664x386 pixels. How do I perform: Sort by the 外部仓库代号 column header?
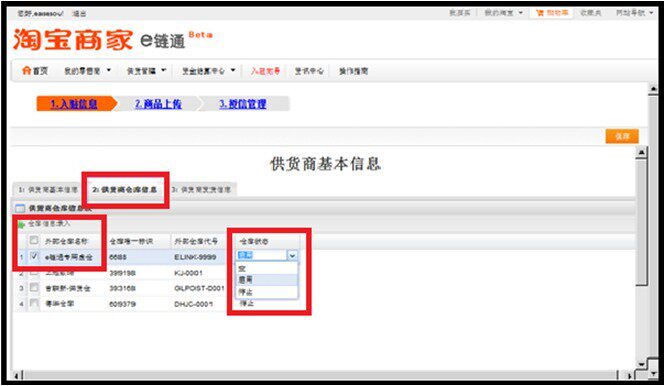coord(196,241)
